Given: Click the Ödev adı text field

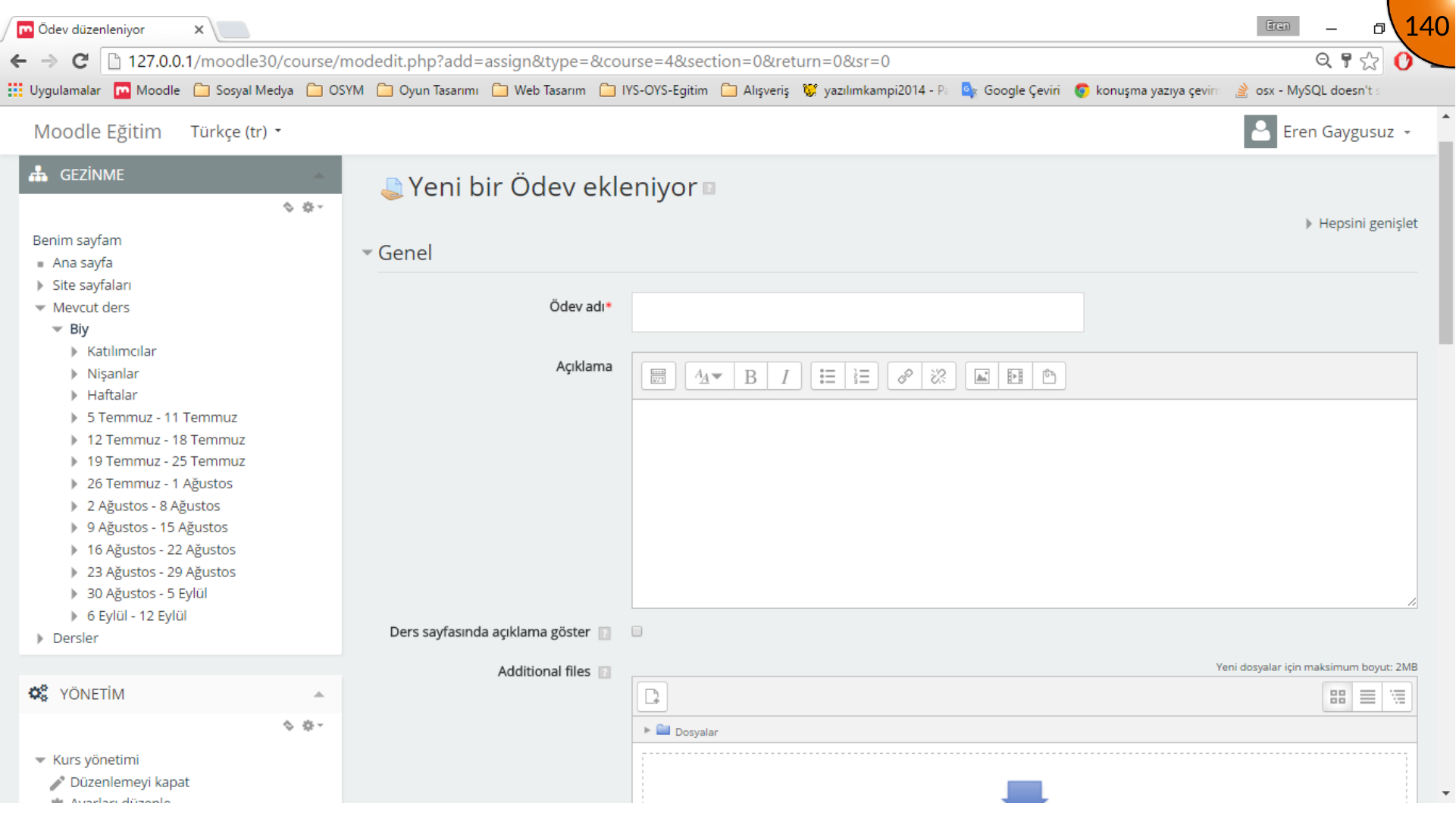Looking at the screenshot, I should click(857, 312).
